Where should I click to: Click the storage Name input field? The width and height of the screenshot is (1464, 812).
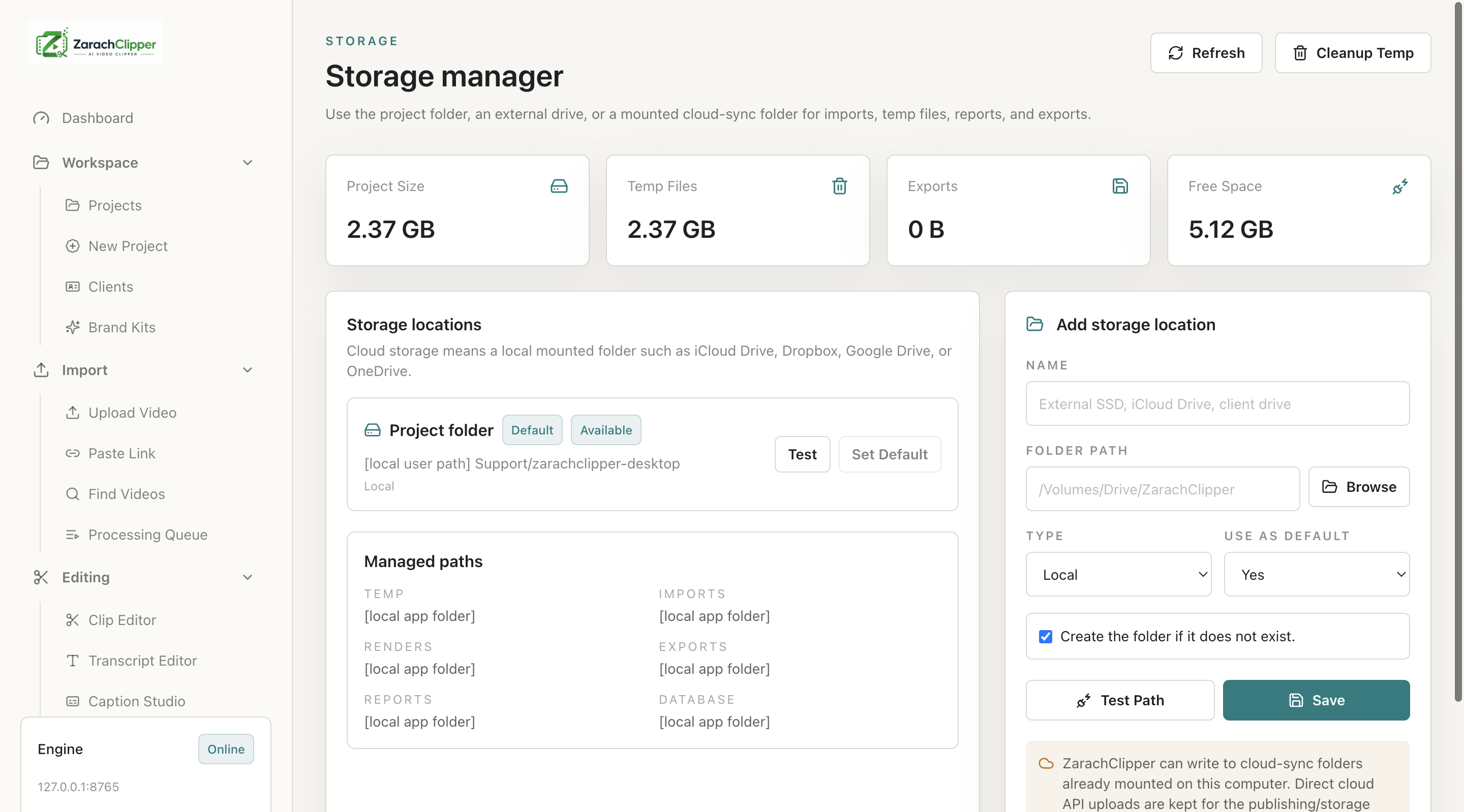tap(1217, 403)
